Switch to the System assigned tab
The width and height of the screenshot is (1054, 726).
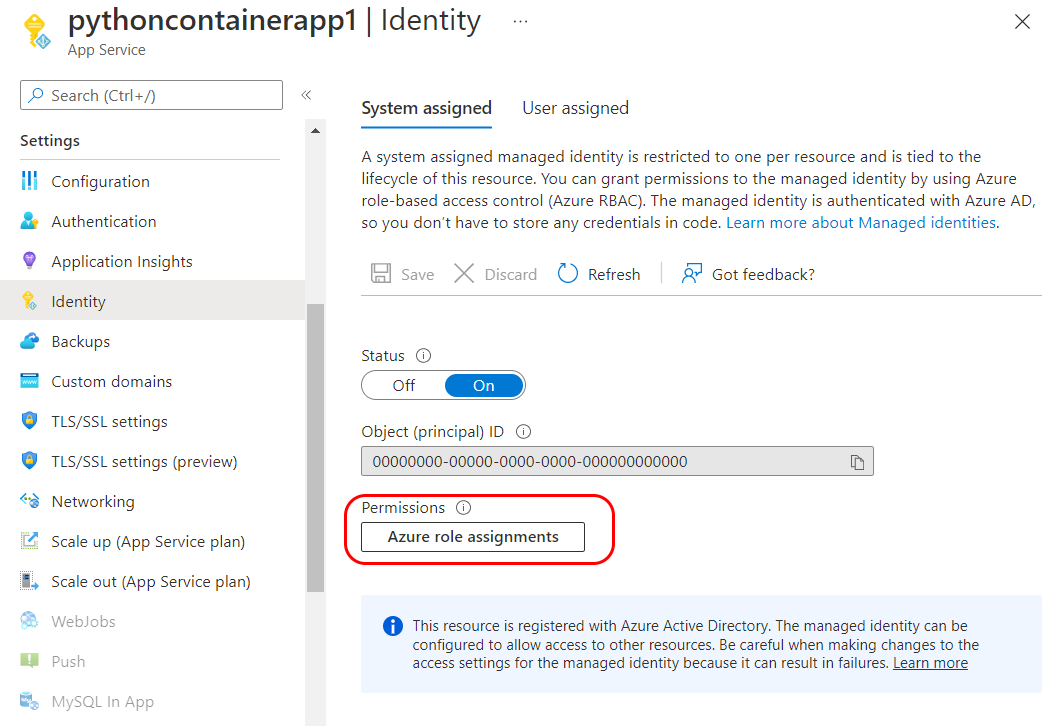426,108
